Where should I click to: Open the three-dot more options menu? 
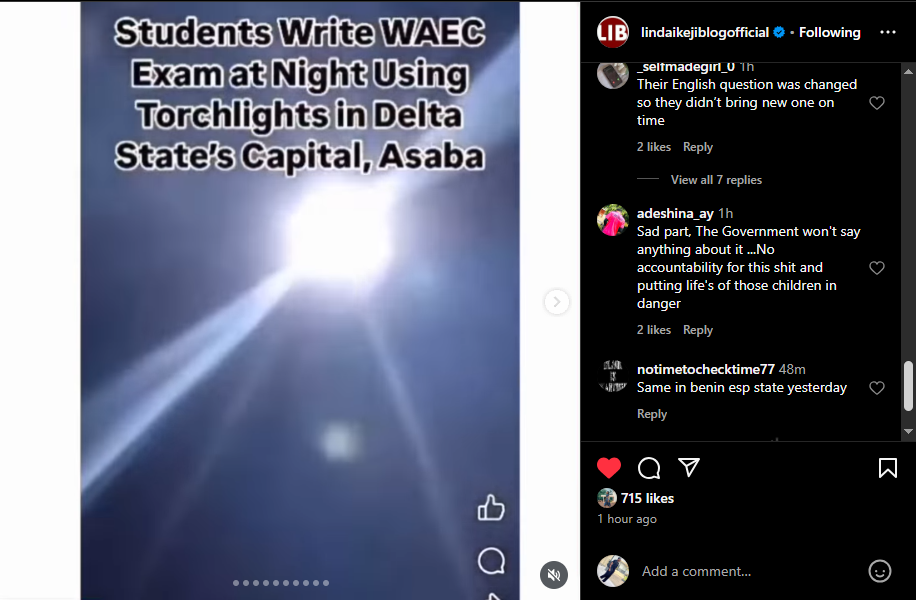pos(887,32)
